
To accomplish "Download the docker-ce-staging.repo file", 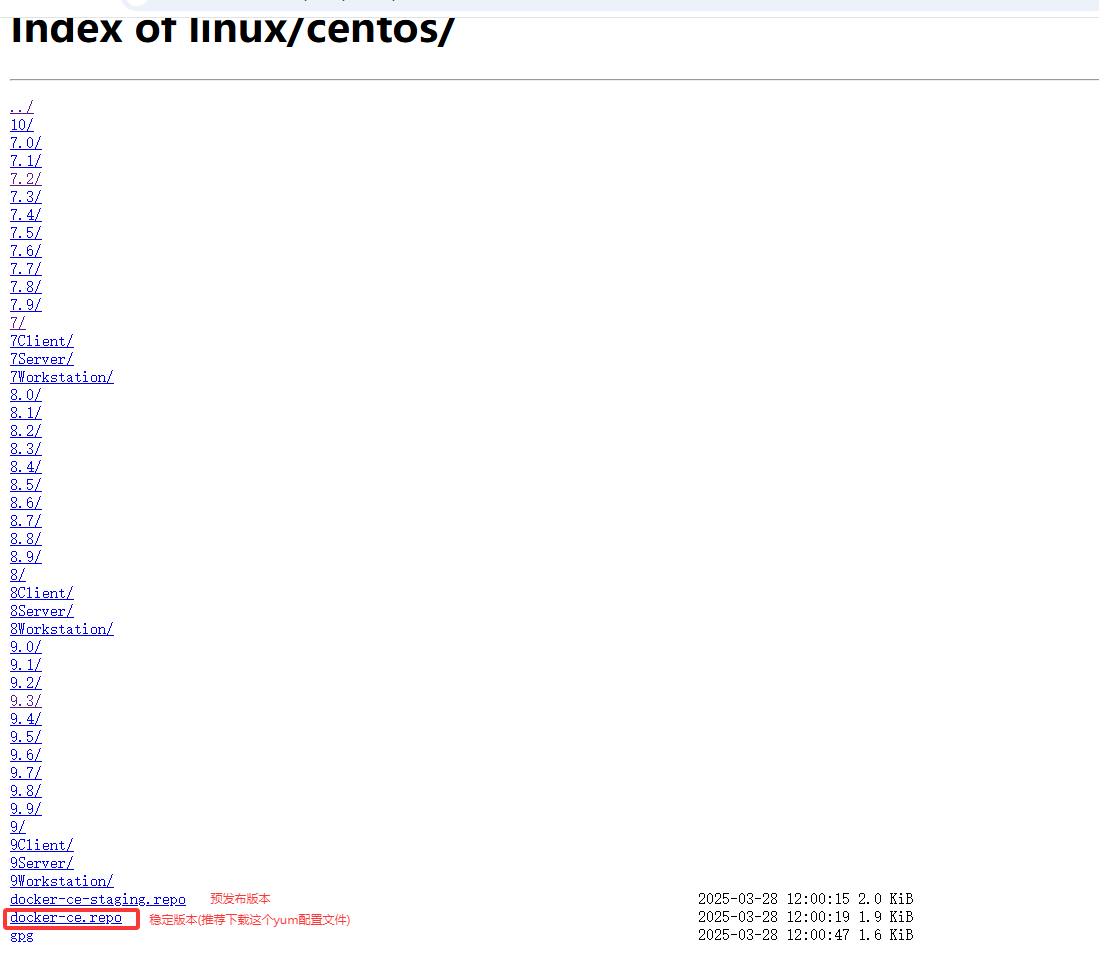I will click(x=98, y=899).
